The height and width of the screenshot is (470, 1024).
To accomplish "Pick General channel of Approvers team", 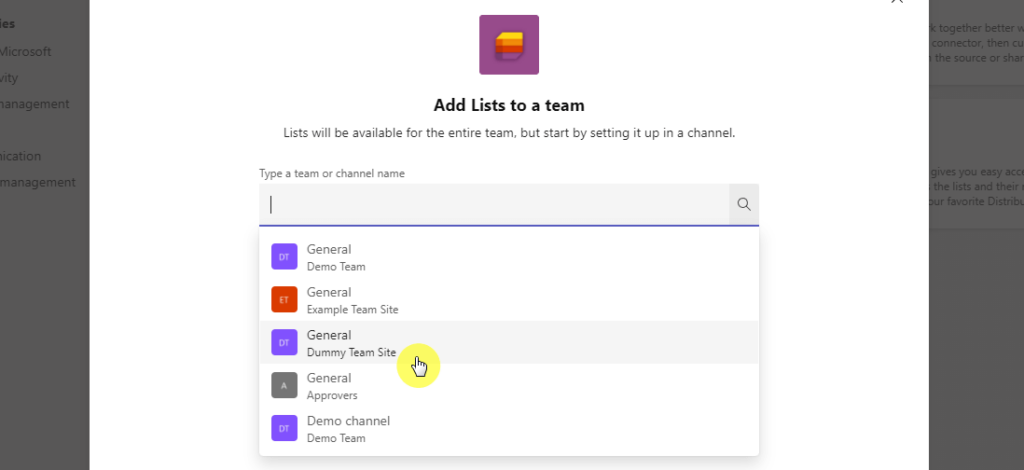I will click(509, 386).
